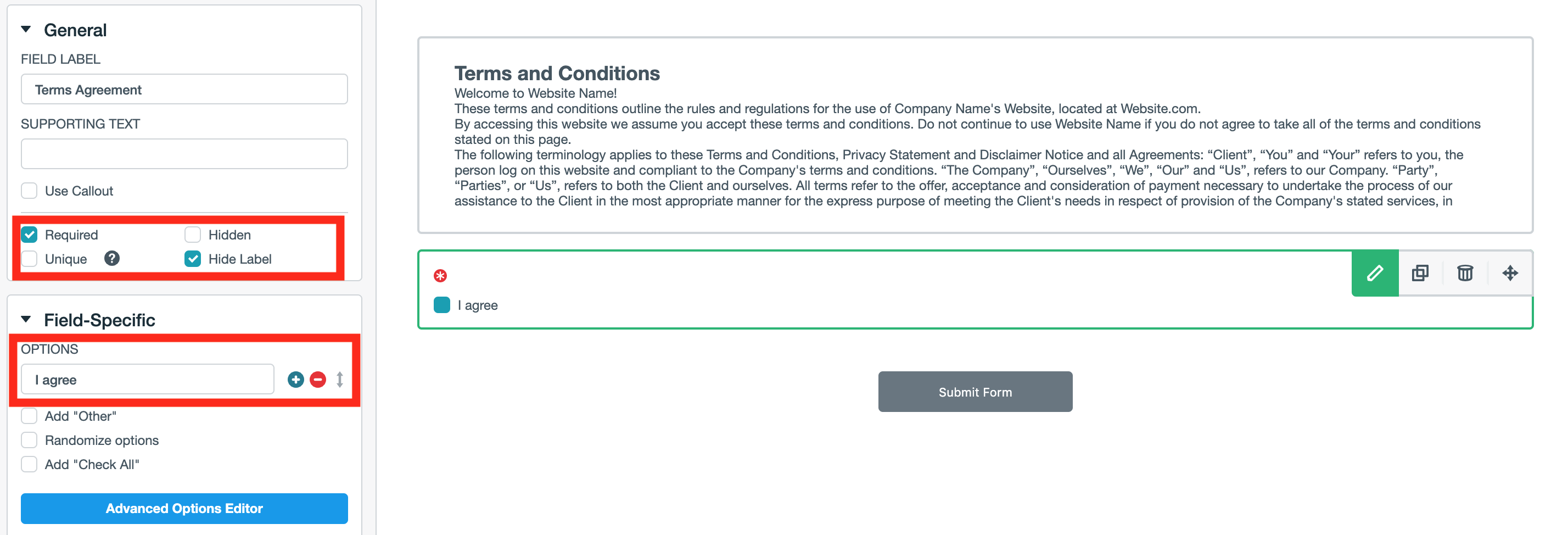The image size is (1568, 535).
Task: Enable the Hidden checkbox
Action: click(193, 235)
